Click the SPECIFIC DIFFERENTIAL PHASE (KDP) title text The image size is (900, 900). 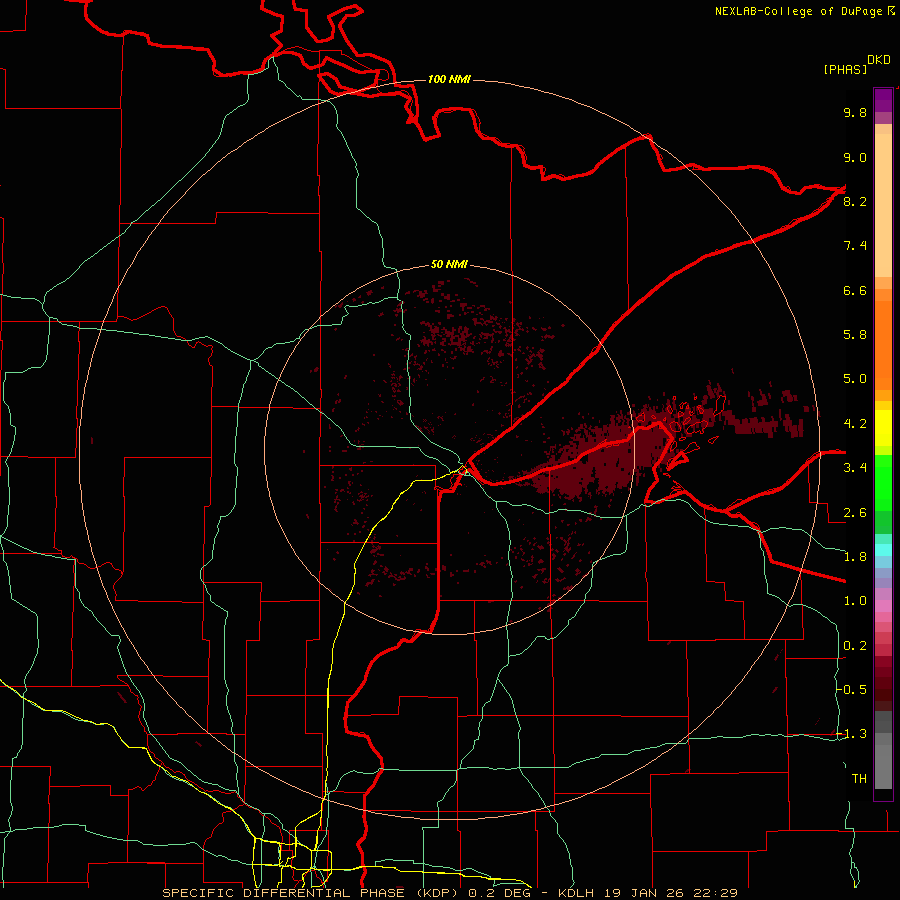(312, 893)
